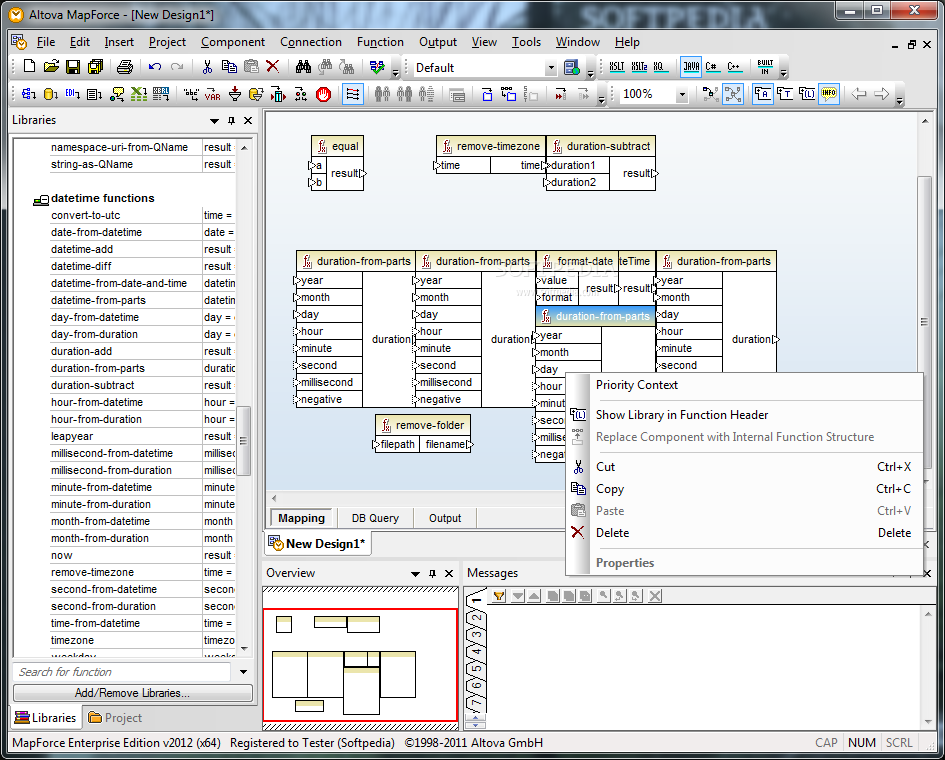Toggle Show Types (T) button
This screenshot has height=760, width=945.
tap(785, 94)
